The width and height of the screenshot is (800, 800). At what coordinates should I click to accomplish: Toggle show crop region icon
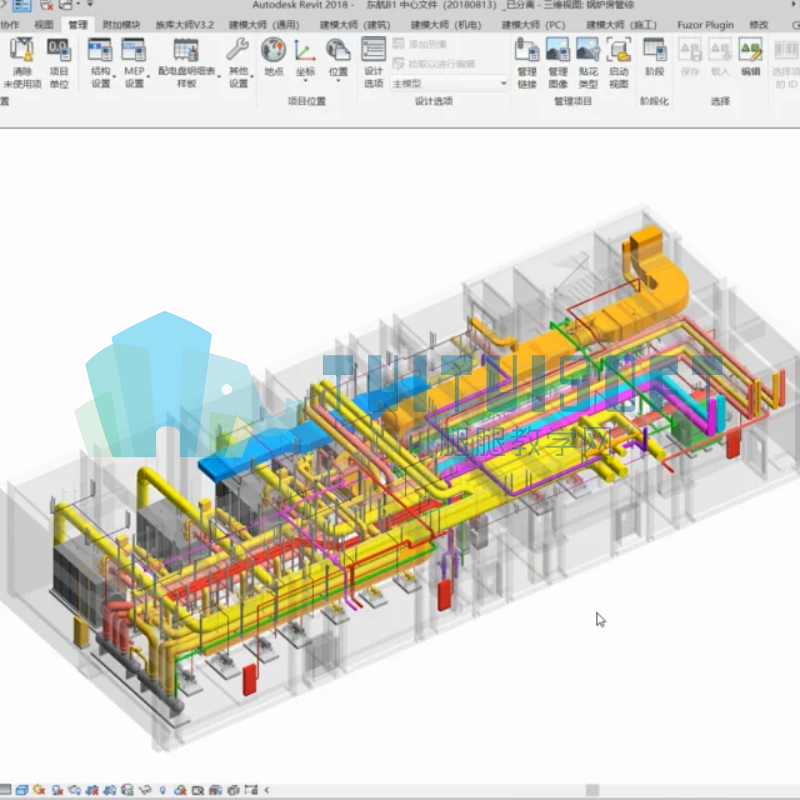pos(110,790)
